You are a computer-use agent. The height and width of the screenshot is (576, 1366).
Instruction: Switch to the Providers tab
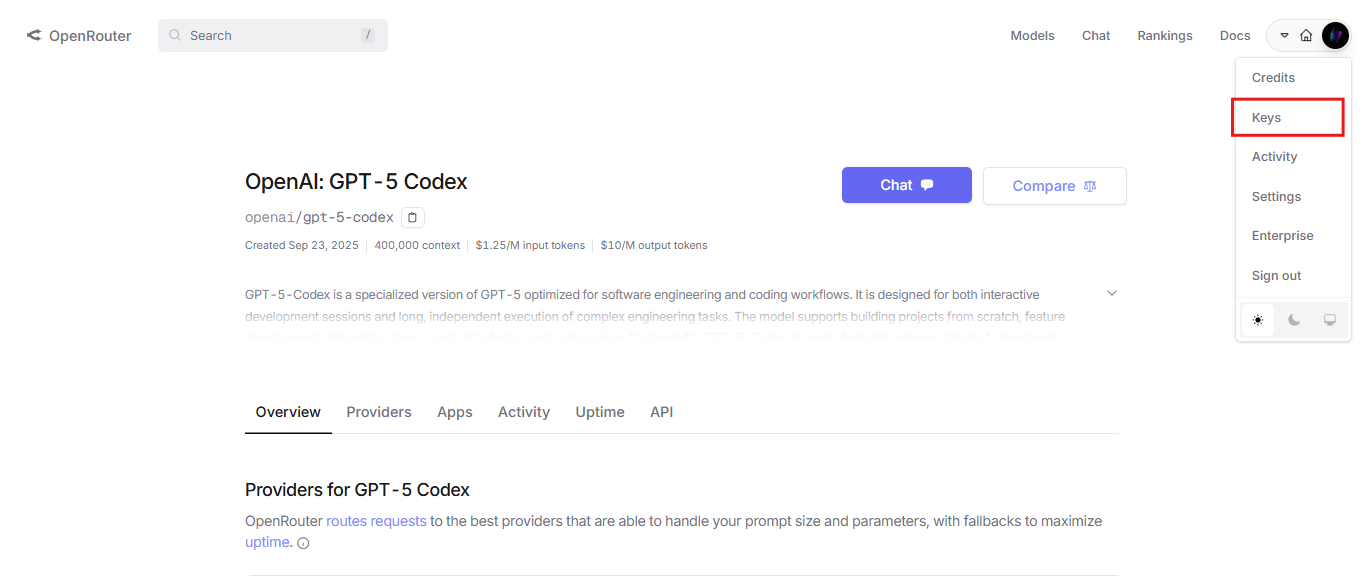pos(379,412)
